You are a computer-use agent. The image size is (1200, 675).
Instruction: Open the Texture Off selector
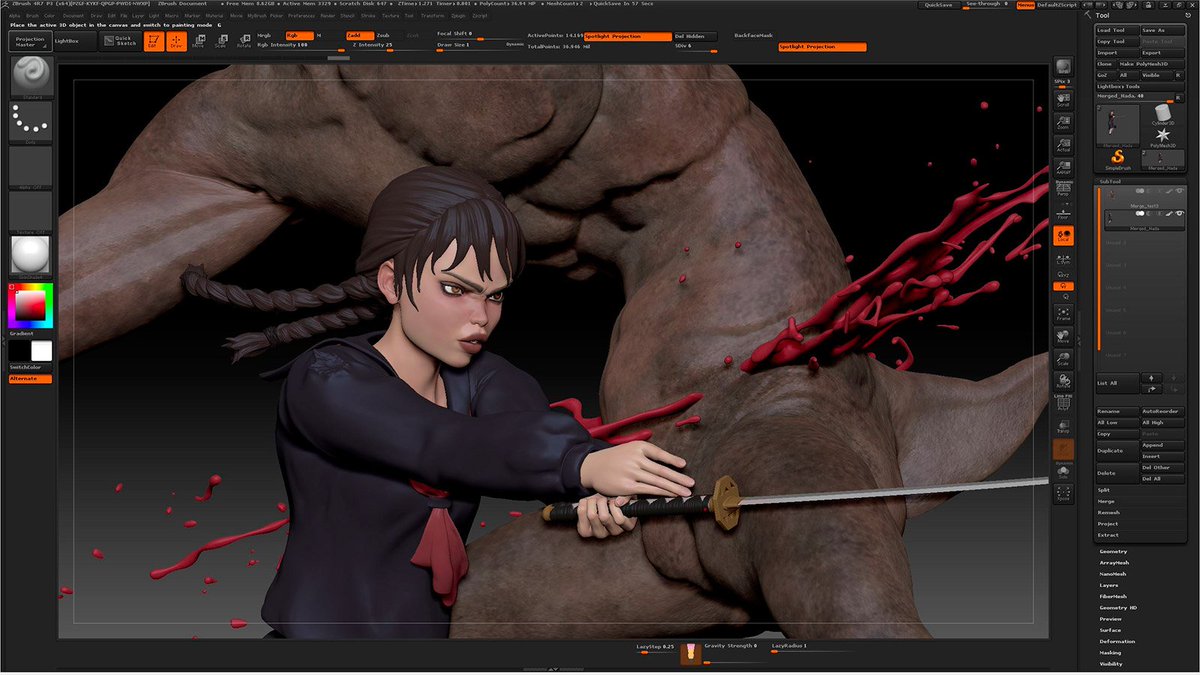tap(31, 212)
